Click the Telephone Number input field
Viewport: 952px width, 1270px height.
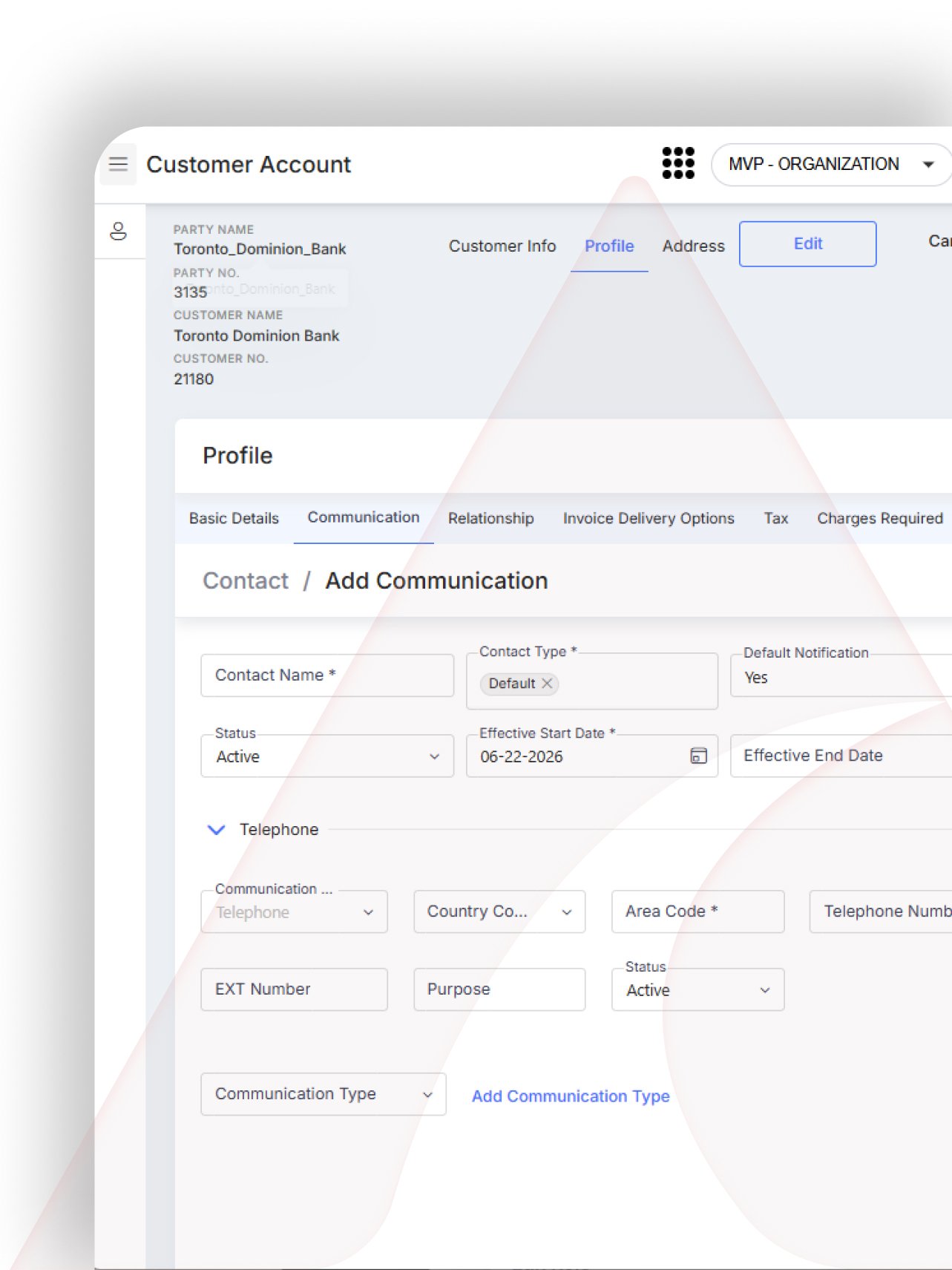tap(881, 911)
